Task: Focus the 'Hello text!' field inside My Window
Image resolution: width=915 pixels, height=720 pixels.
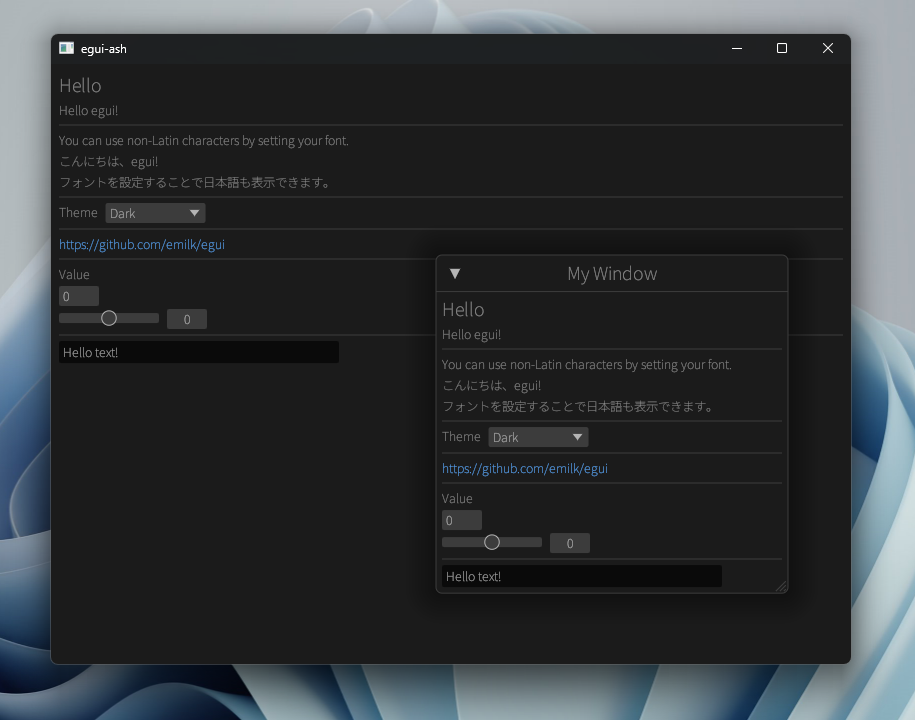Action: coord(582,576)
